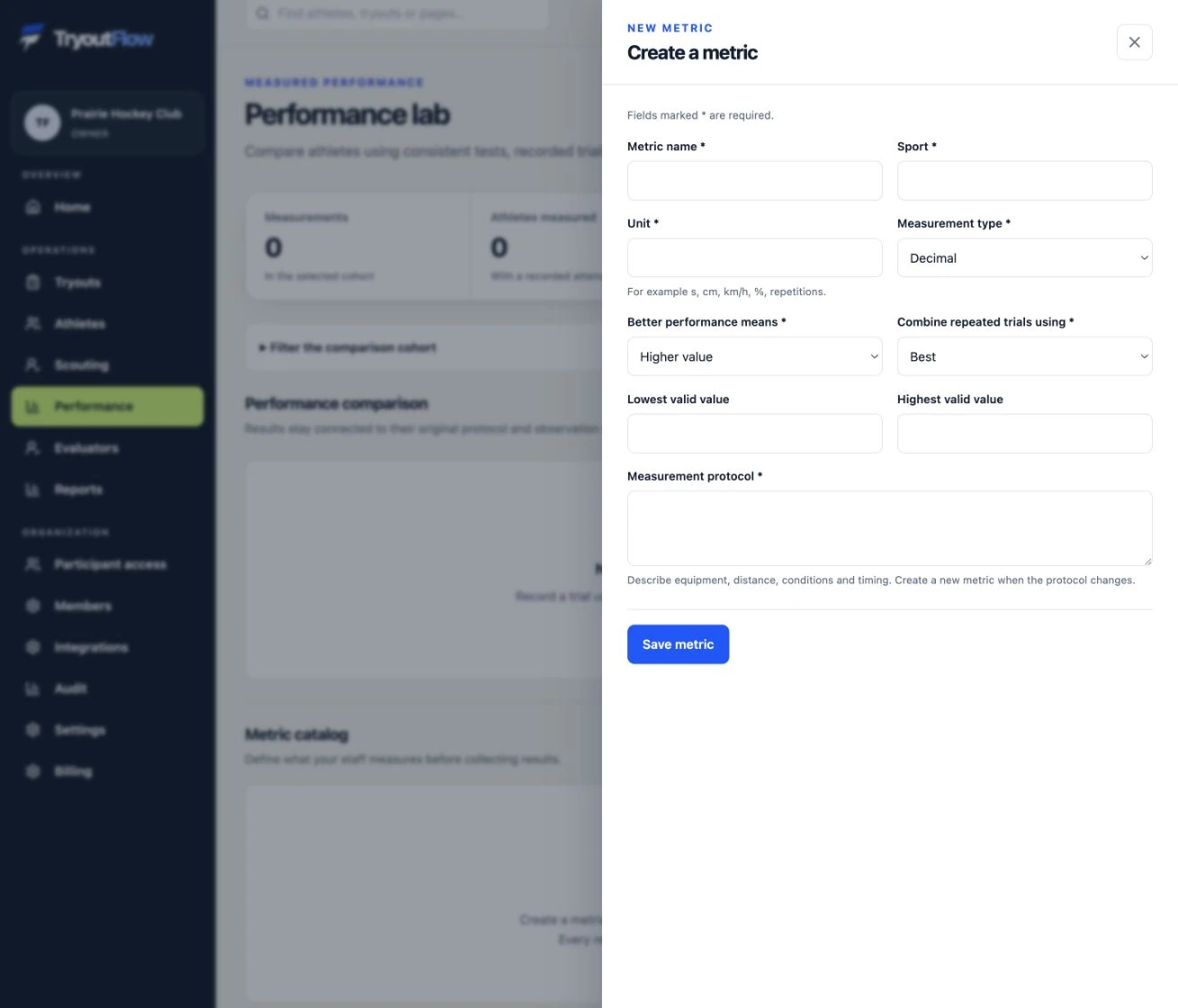Select the Performance chart icon in the sidebar

tap(33, 407)
